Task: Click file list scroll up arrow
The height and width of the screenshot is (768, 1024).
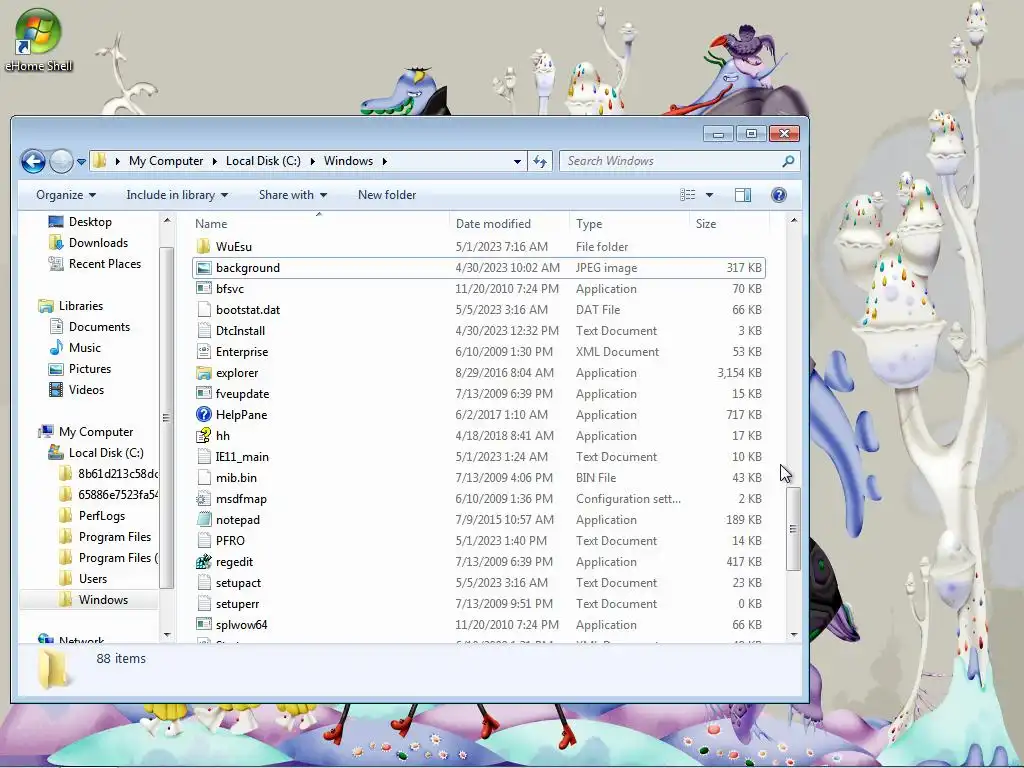Action: 793,221
